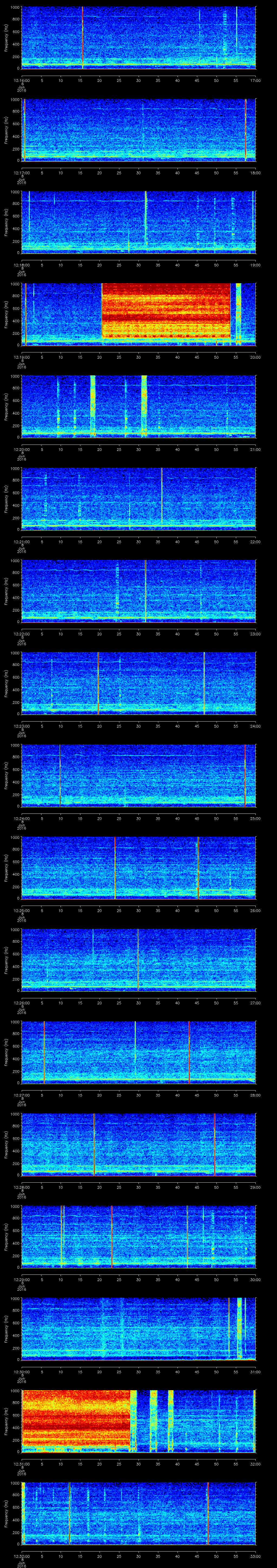This screenshot has height=1568, width=277.
Task: Click the large red noise block in the 12:19 panel
Action: [166, 311]
